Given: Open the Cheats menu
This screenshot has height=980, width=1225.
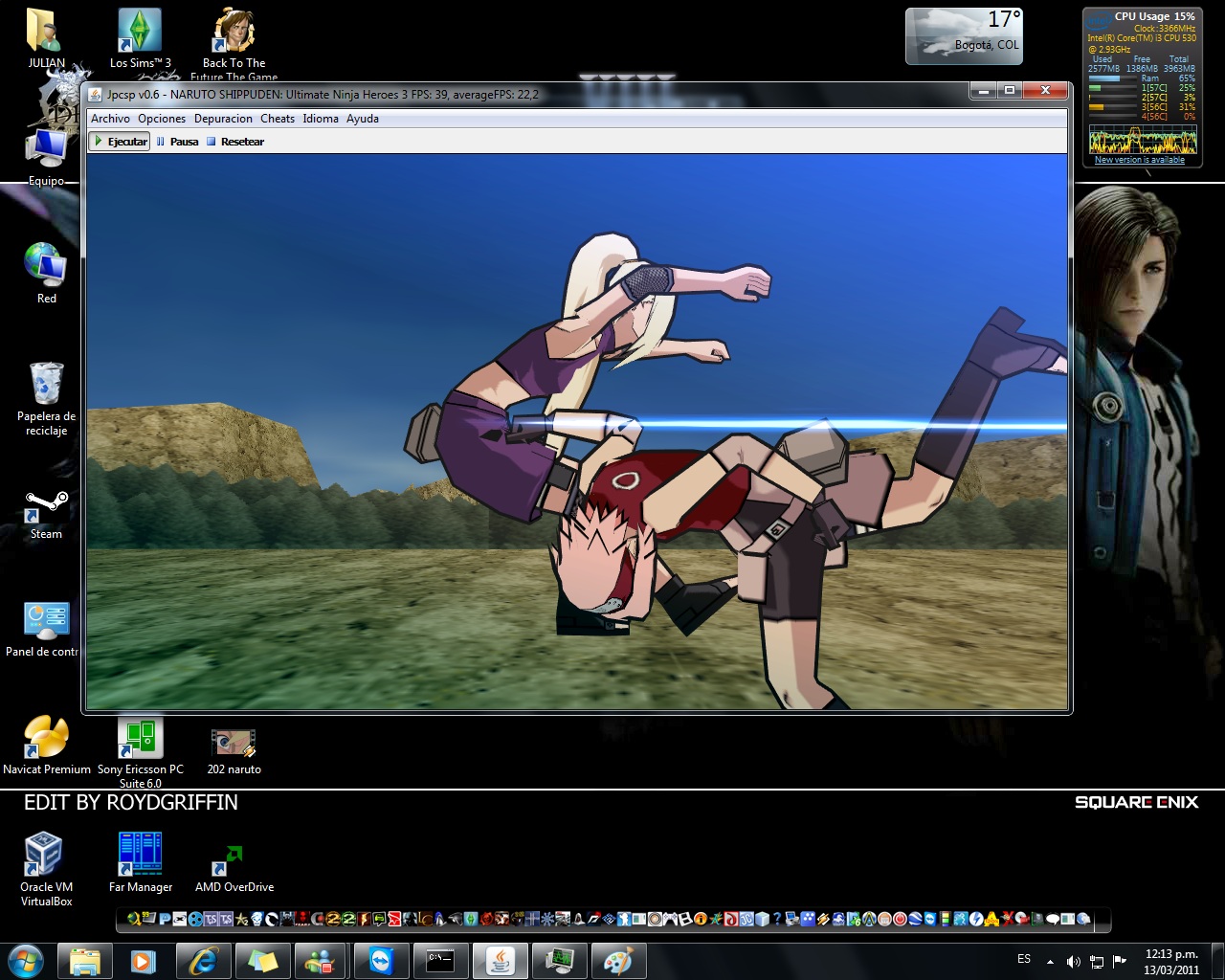Looking at the screenshot, I should [278, 119].
